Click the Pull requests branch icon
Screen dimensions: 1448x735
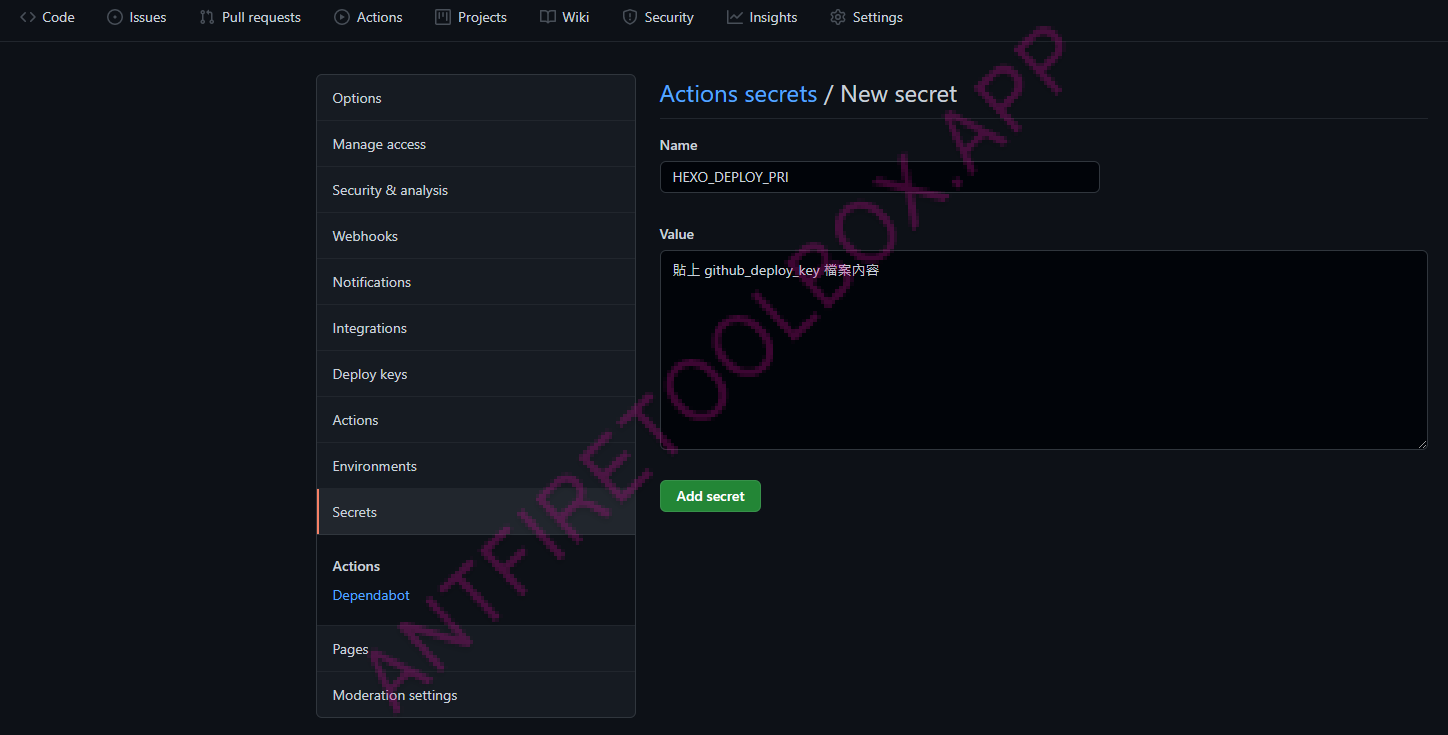tap(207, 17)
